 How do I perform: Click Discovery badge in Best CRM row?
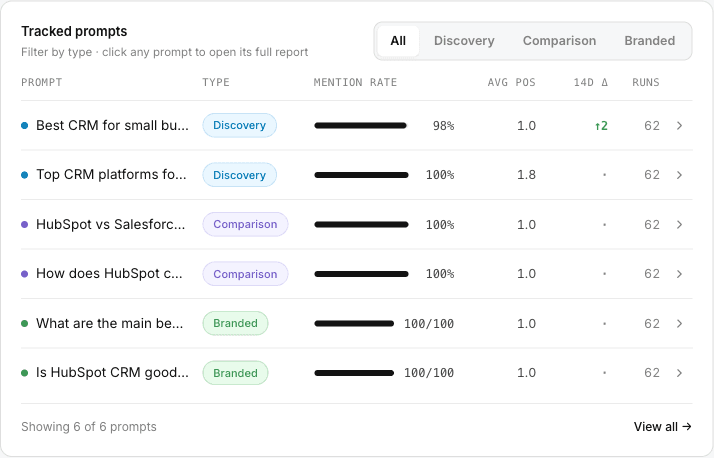(x=240, y=126)
